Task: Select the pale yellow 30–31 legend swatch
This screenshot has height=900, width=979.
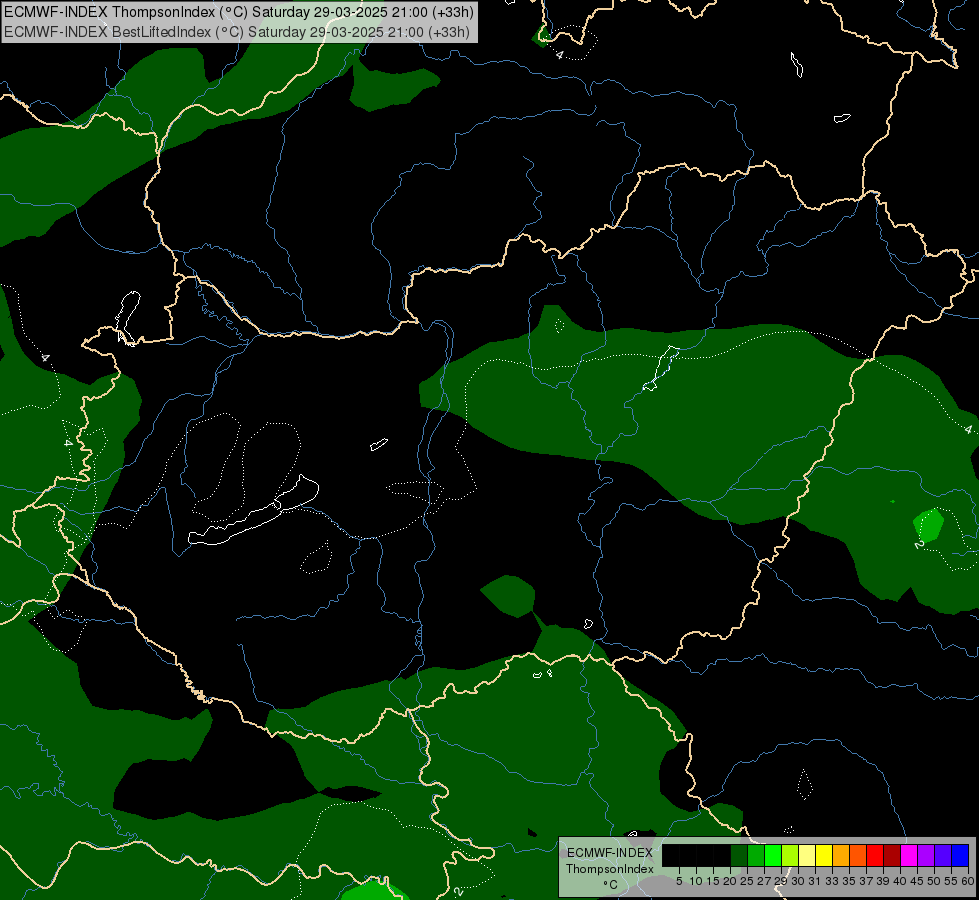Action: point(807,855)
